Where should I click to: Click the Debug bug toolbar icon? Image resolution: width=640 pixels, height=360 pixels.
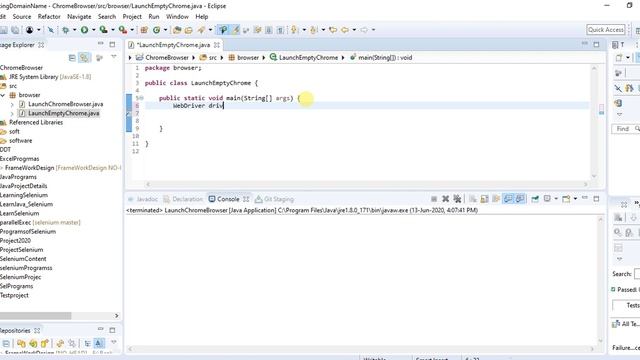65,30
